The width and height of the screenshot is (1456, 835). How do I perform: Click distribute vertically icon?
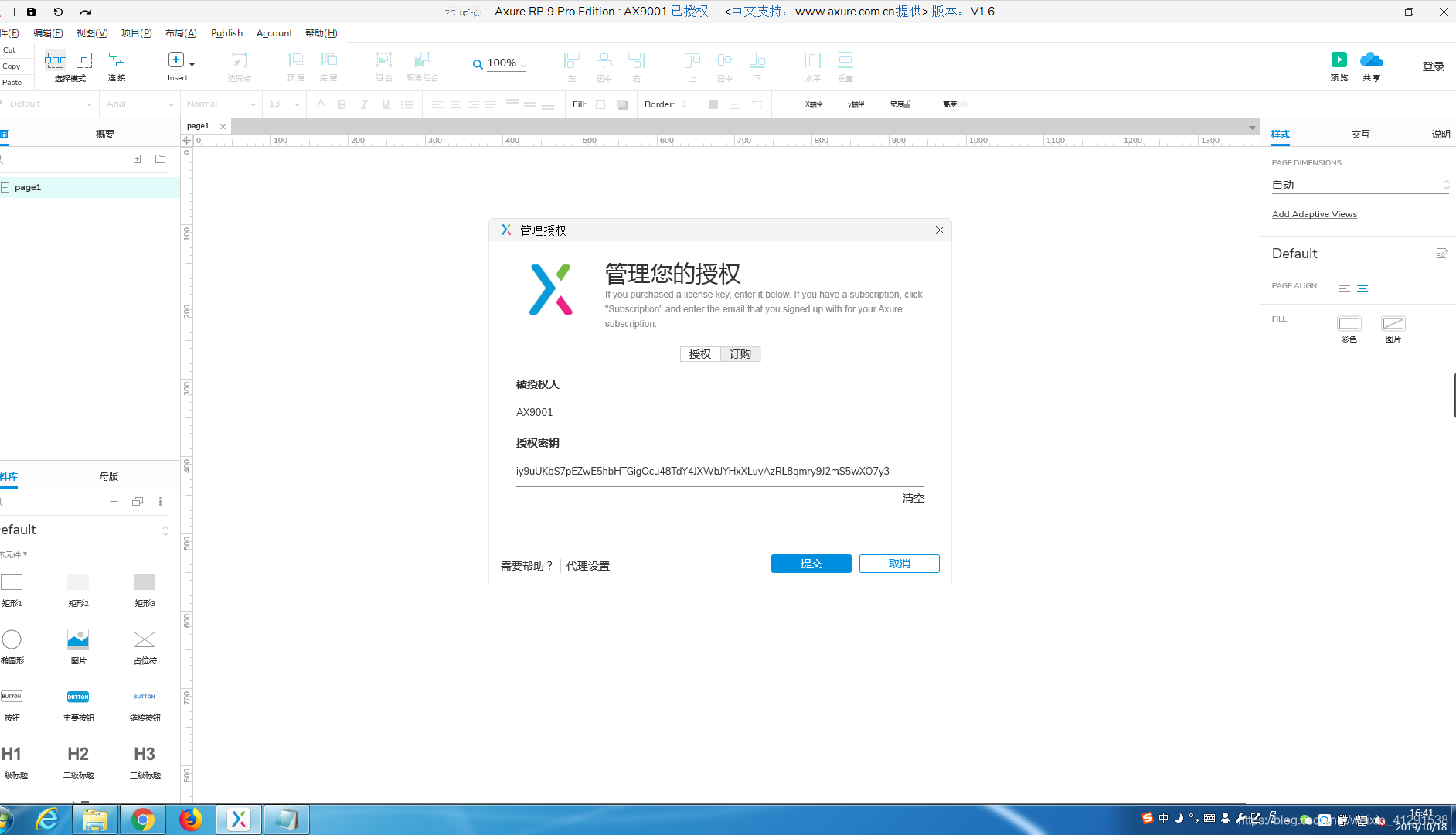pyautogui.click(x=845, y=60)
